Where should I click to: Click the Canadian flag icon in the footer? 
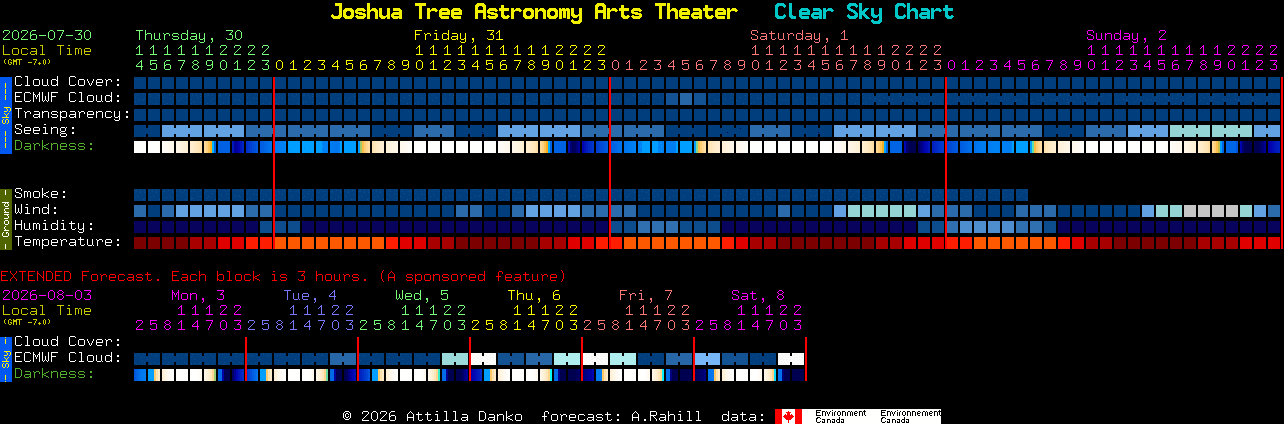[x=788, y=416]
